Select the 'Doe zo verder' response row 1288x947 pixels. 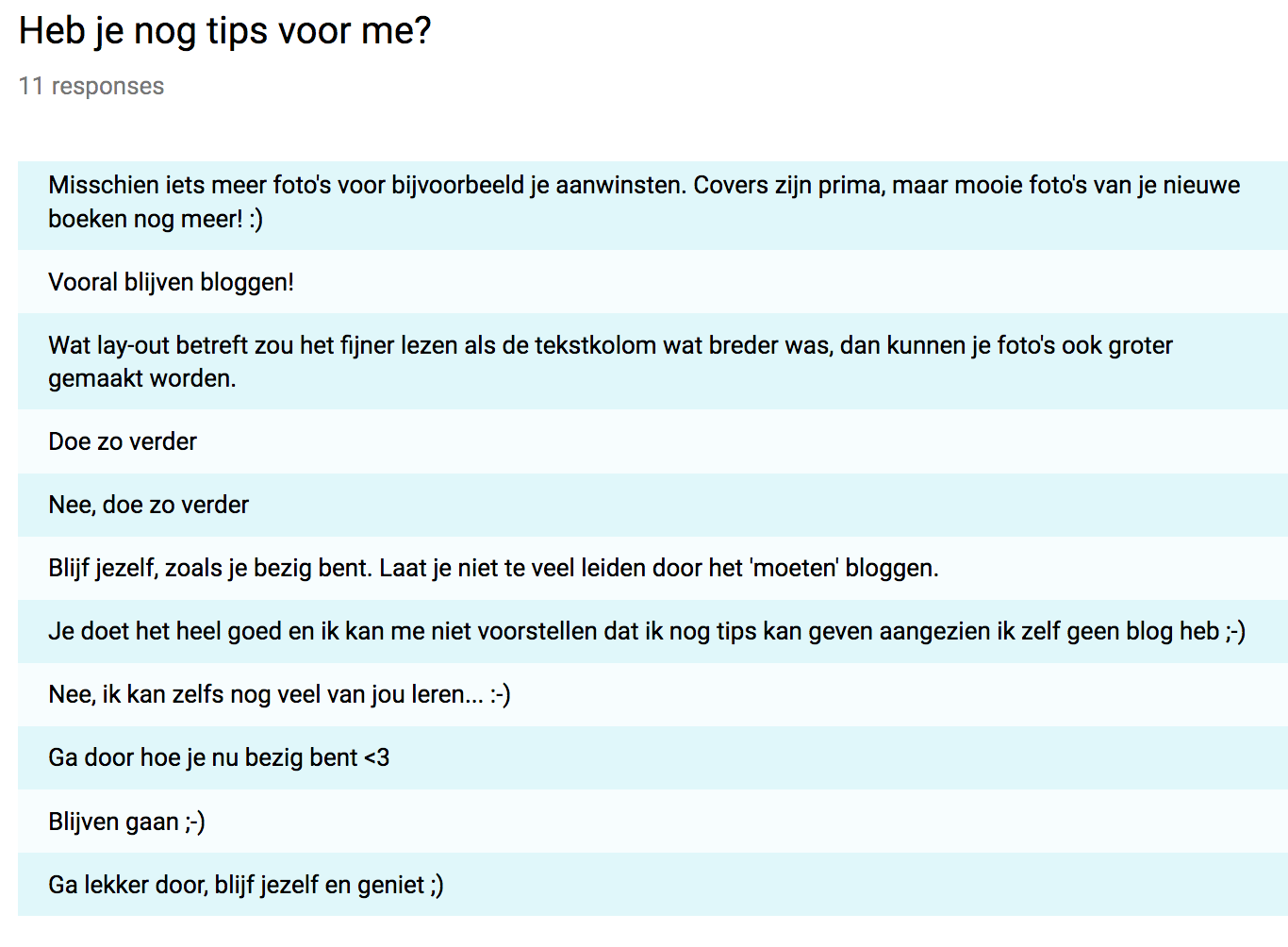click(x=652, y=441)
